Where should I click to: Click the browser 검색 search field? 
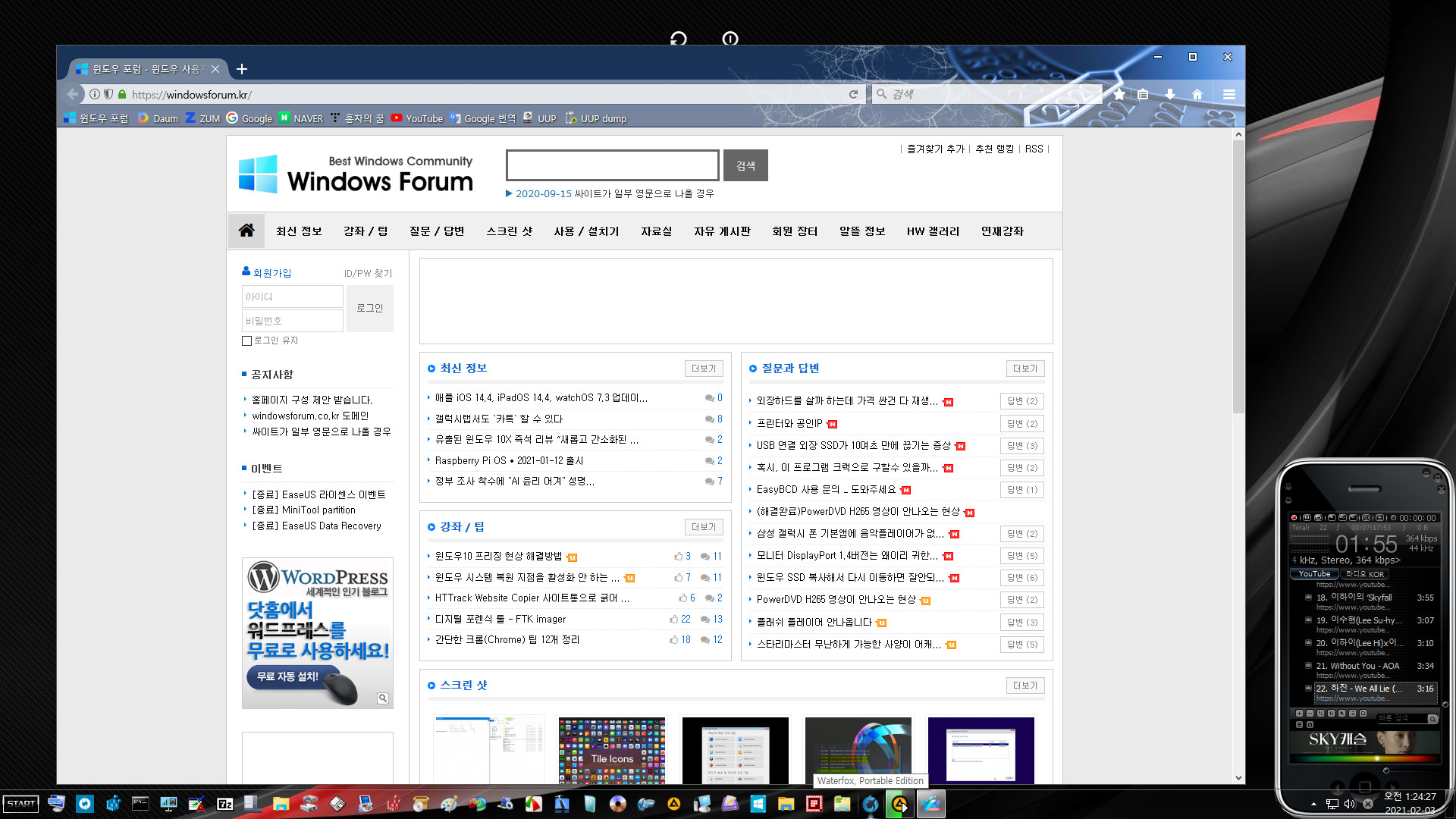click(986, 94)
